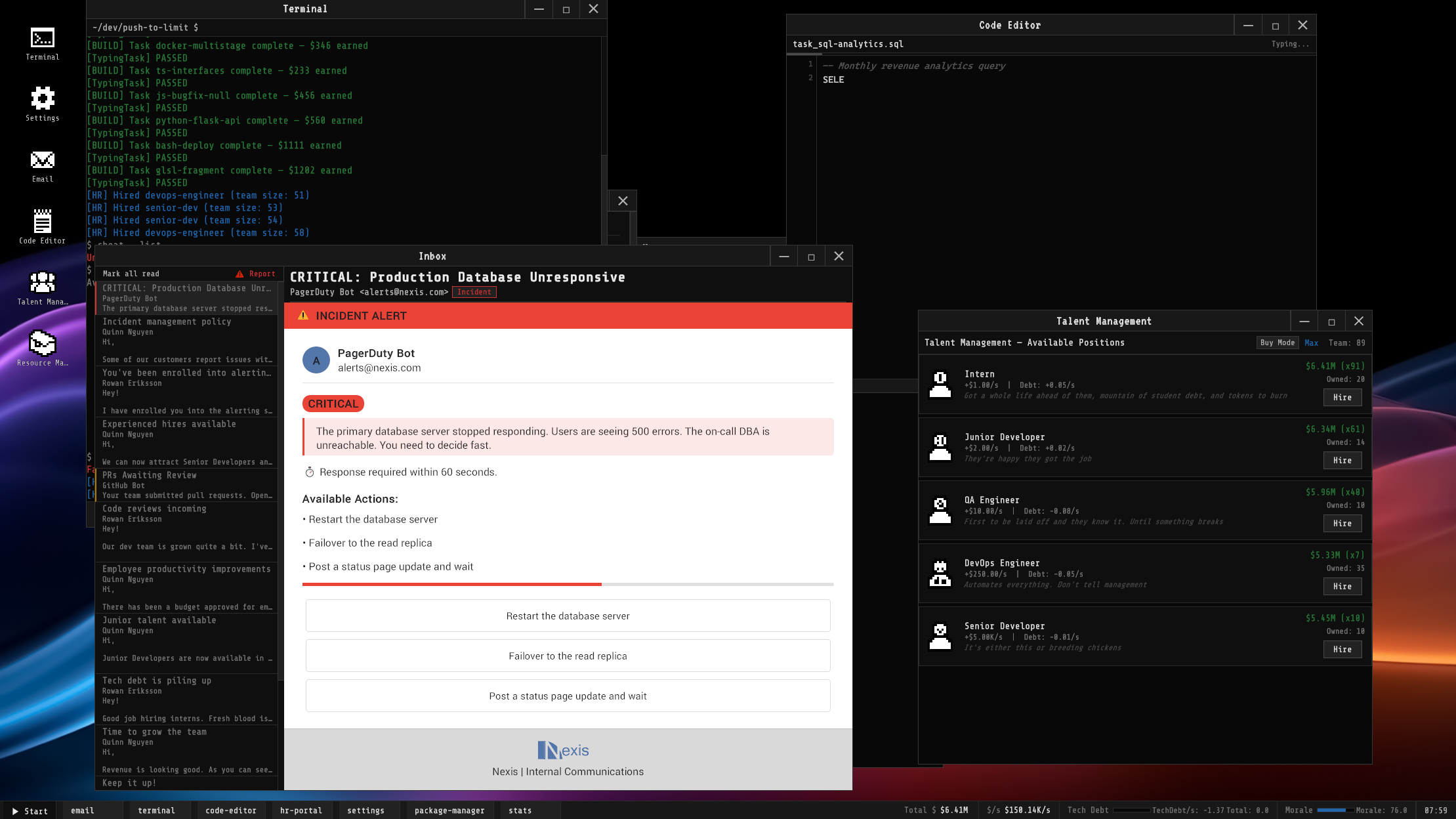The height and width of the screenshot is (819, 1456).
Task: Click the Start menu button
Action: (x=30, y=810)
